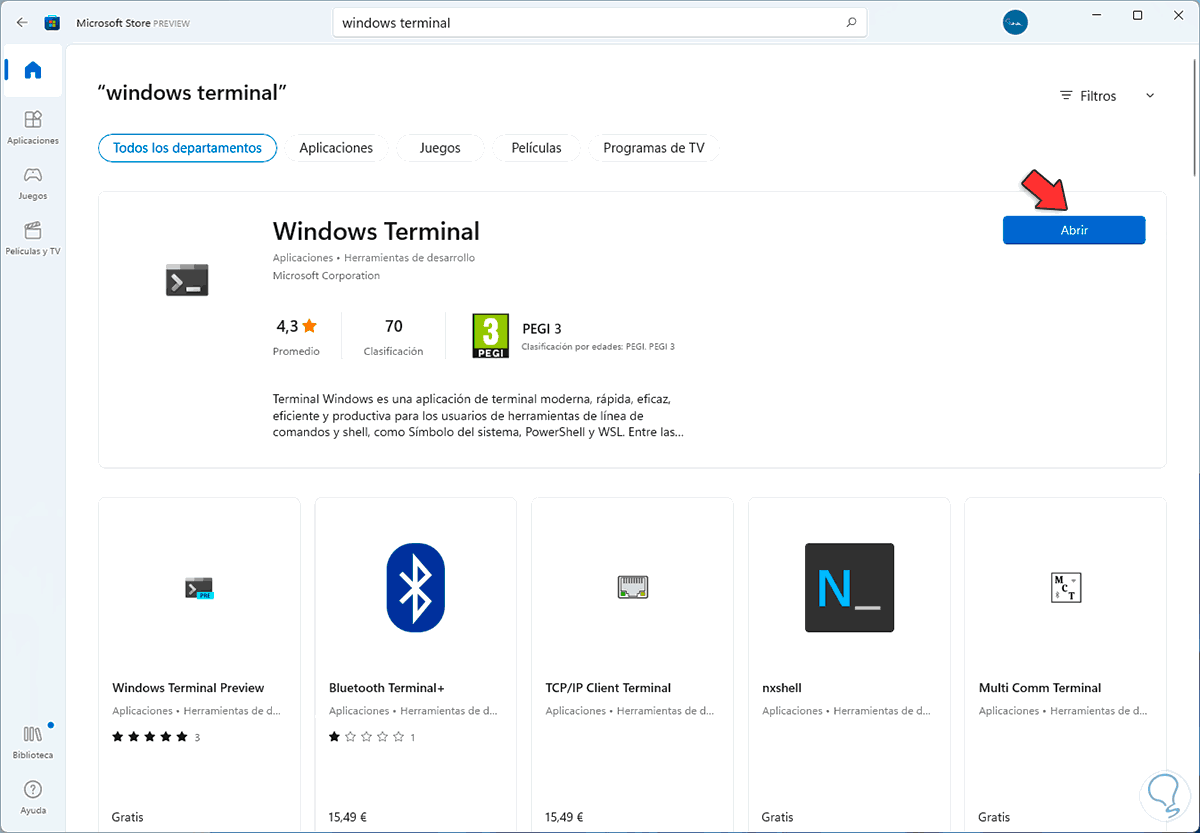
Task: Expand the Filtros chevron
Action: [x=1149, y=96]
